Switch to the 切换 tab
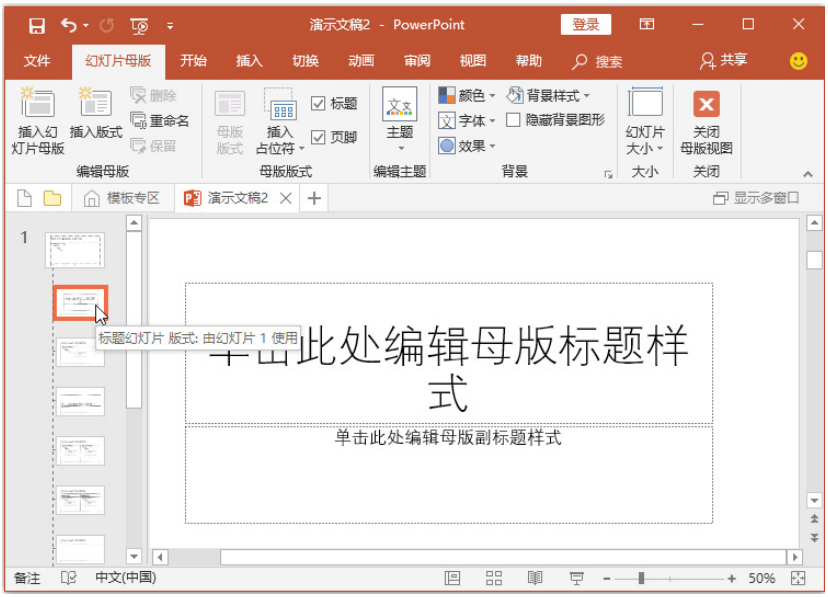 coord(306,61)
